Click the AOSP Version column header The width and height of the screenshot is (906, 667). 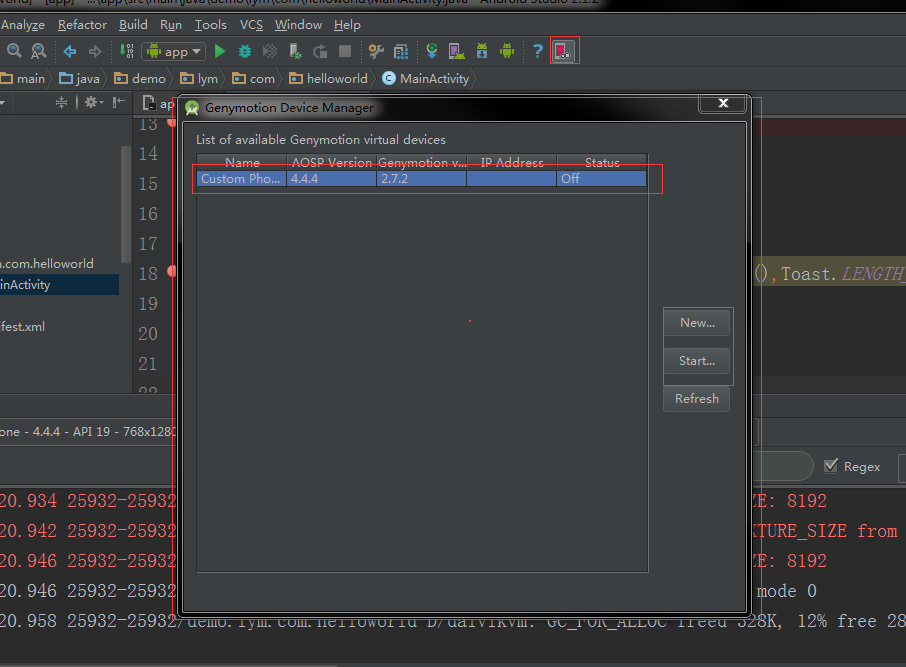point(332,162)
